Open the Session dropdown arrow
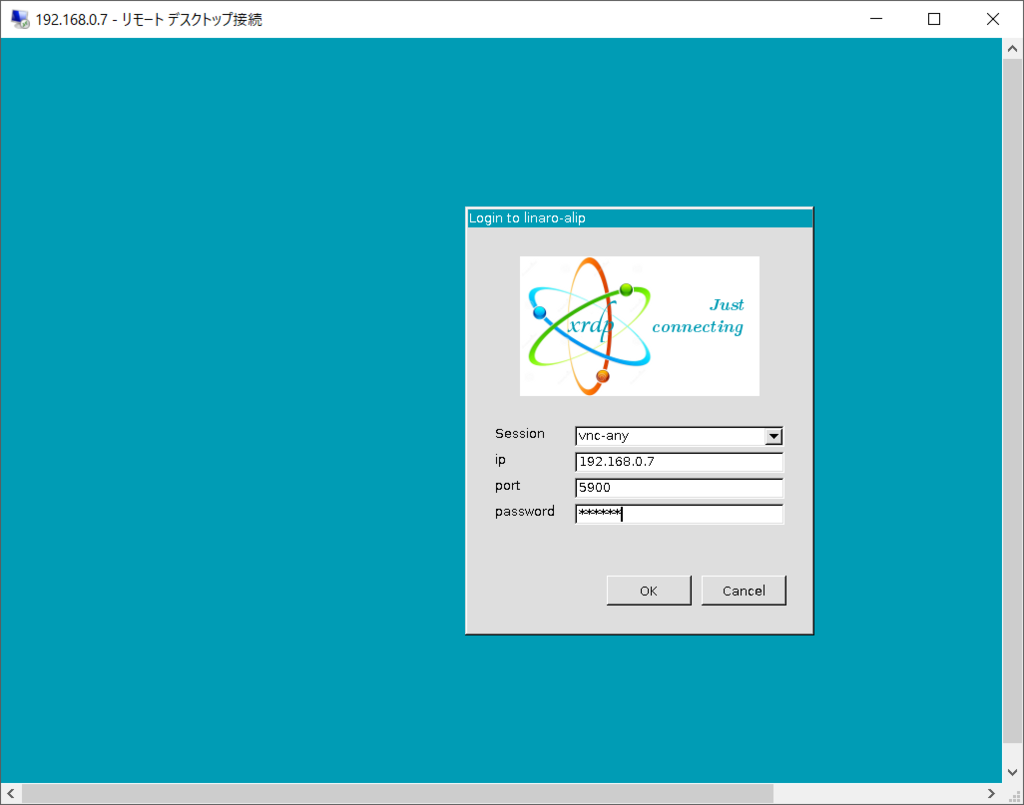 773,436
